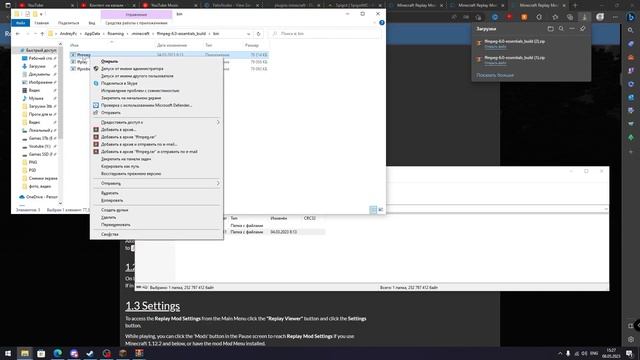Click the Bing Discover icon in Edge
This screenshot has width=640, height=360.
click(x=631, y=17)
